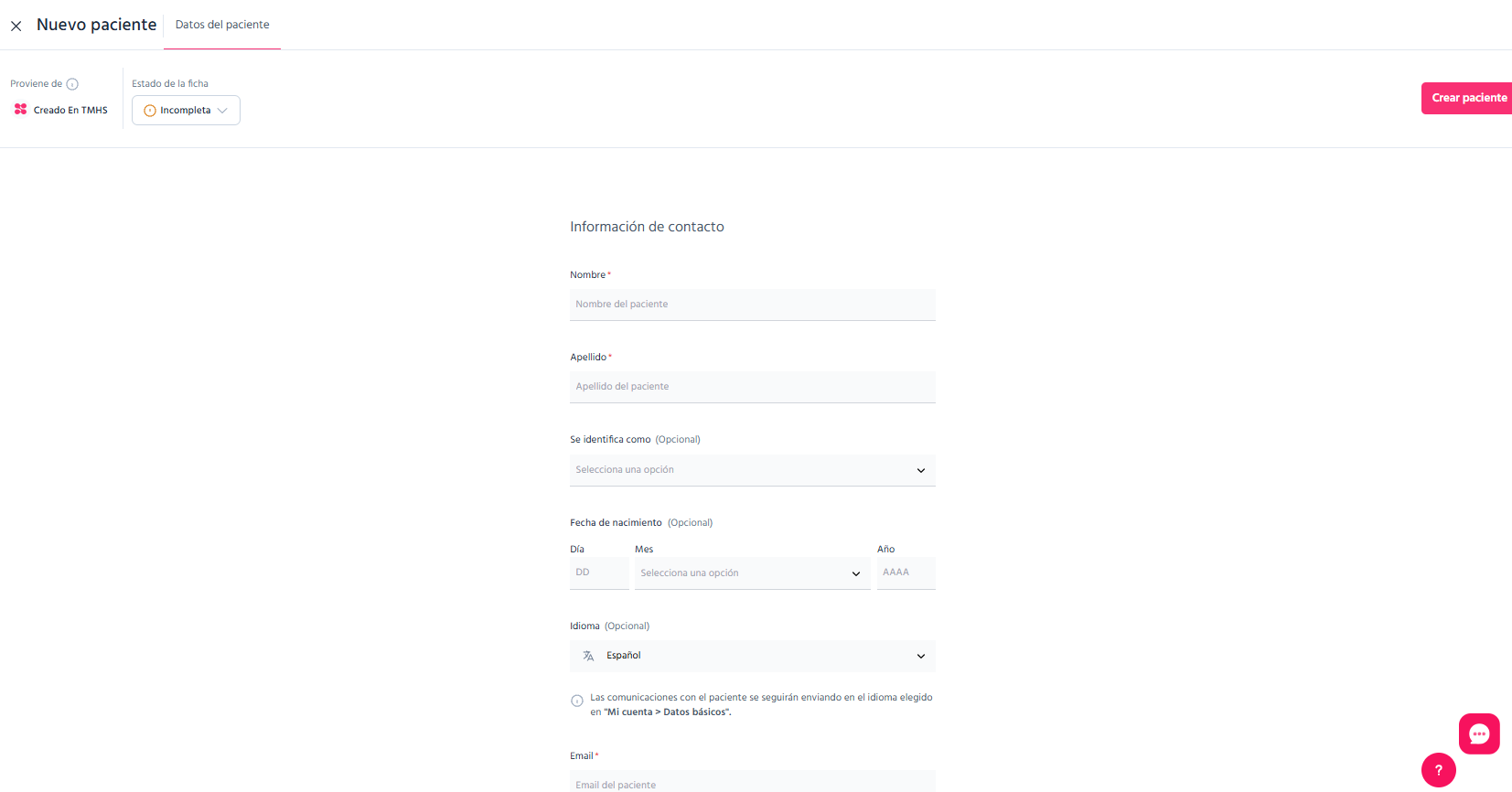
Task: Focus the Nombre del paciente field
Action: (x=753, y=305)
